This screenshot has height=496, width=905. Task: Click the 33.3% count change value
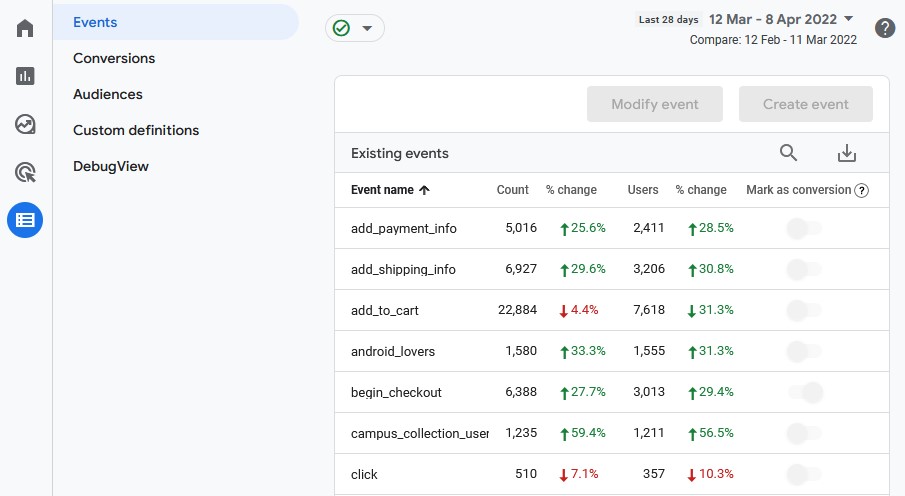click(588, 351)
